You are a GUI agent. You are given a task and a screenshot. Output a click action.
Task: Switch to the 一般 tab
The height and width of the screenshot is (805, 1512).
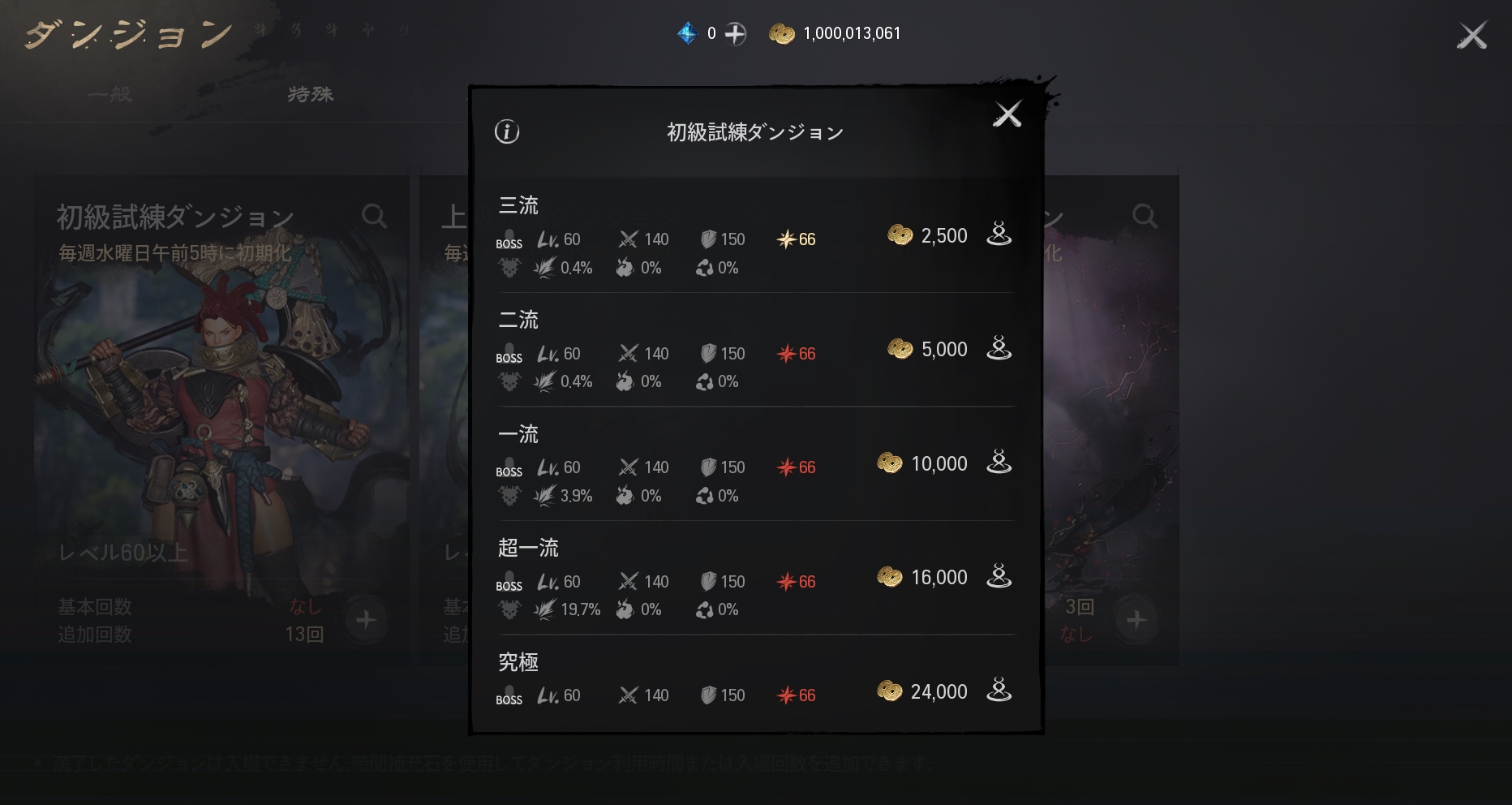point(110,94)
